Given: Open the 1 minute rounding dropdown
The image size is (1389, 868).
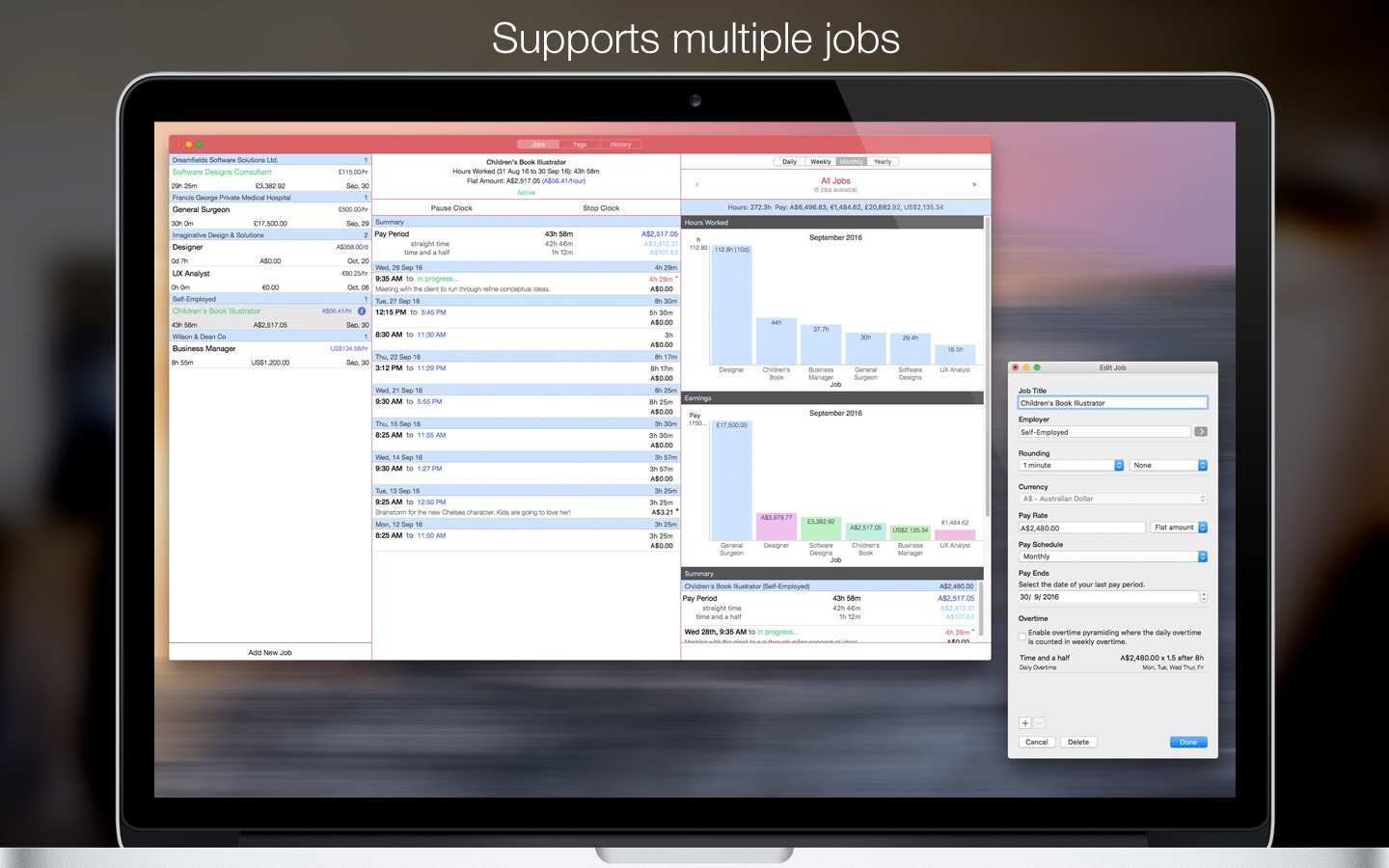Looking at the screenshot, I should click(1071, 466).
